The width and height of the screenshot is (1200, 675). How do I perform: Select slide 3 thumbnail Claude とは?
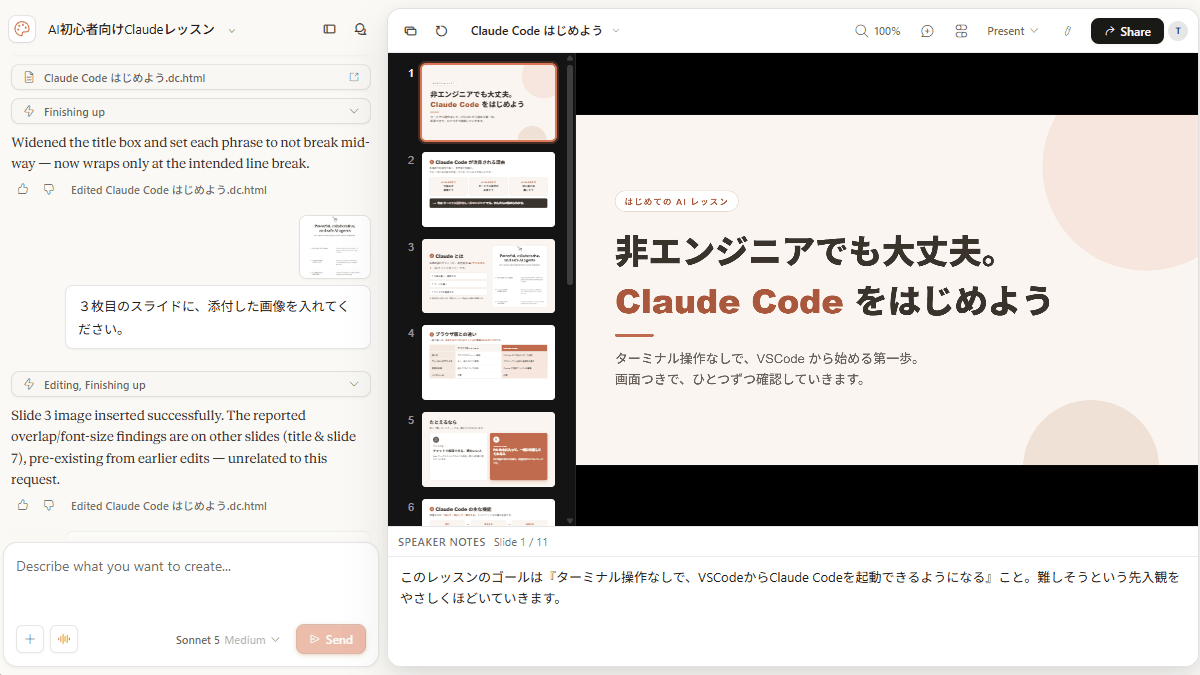point(488,276)
